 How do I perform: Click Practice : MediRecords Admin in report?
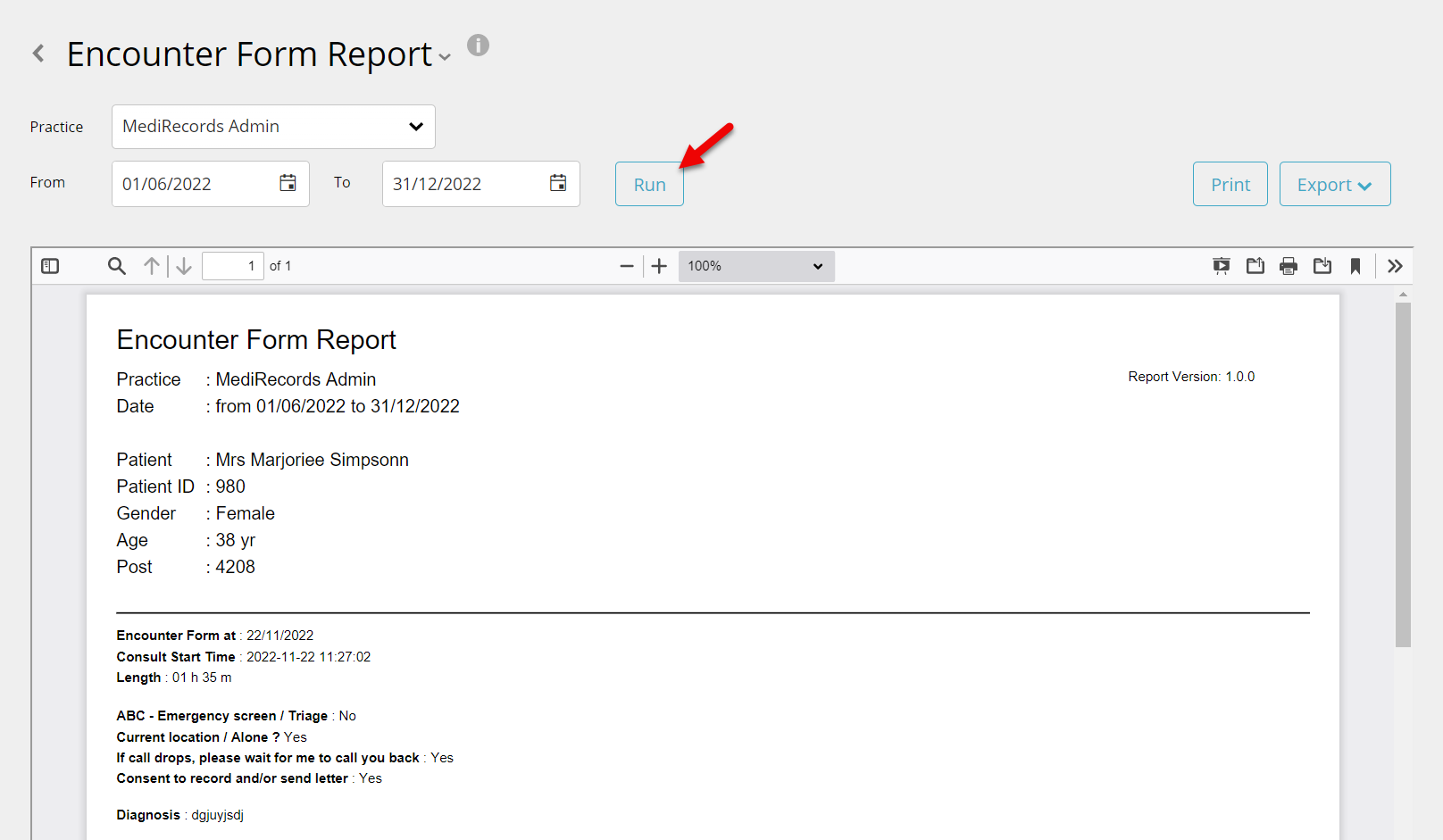coord(246,379)
